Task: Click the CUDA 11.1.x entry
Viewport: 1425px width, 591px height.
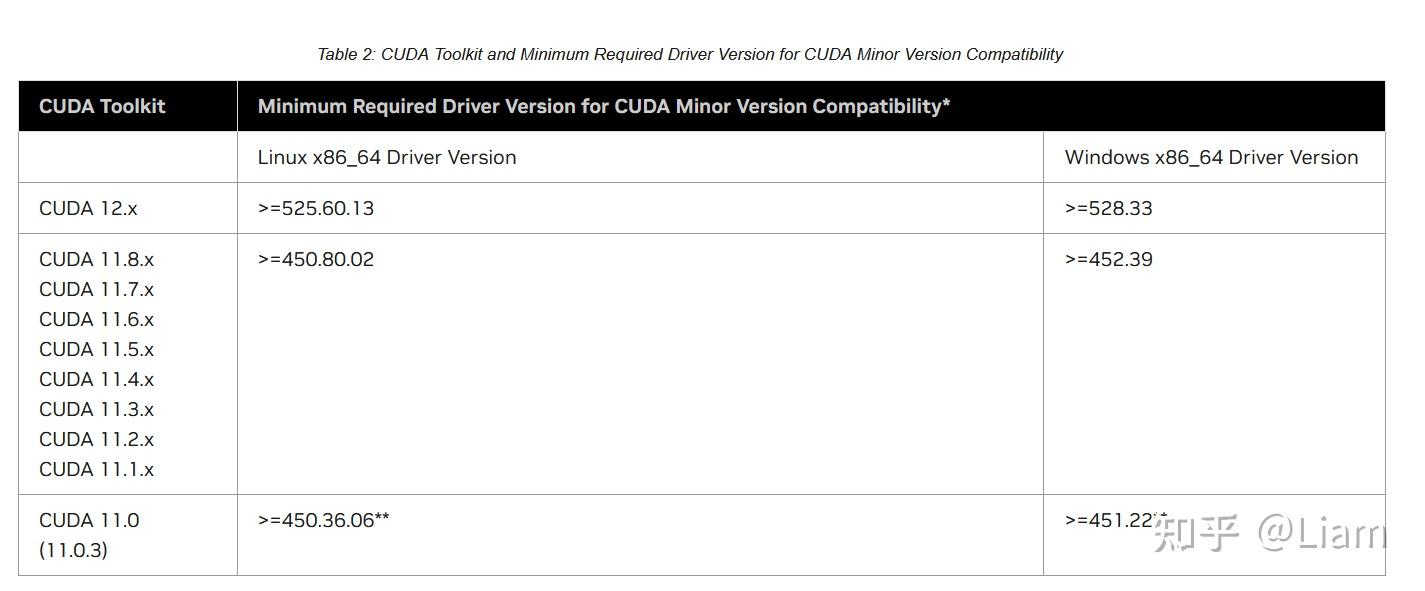Action: [x=96, y=469]
